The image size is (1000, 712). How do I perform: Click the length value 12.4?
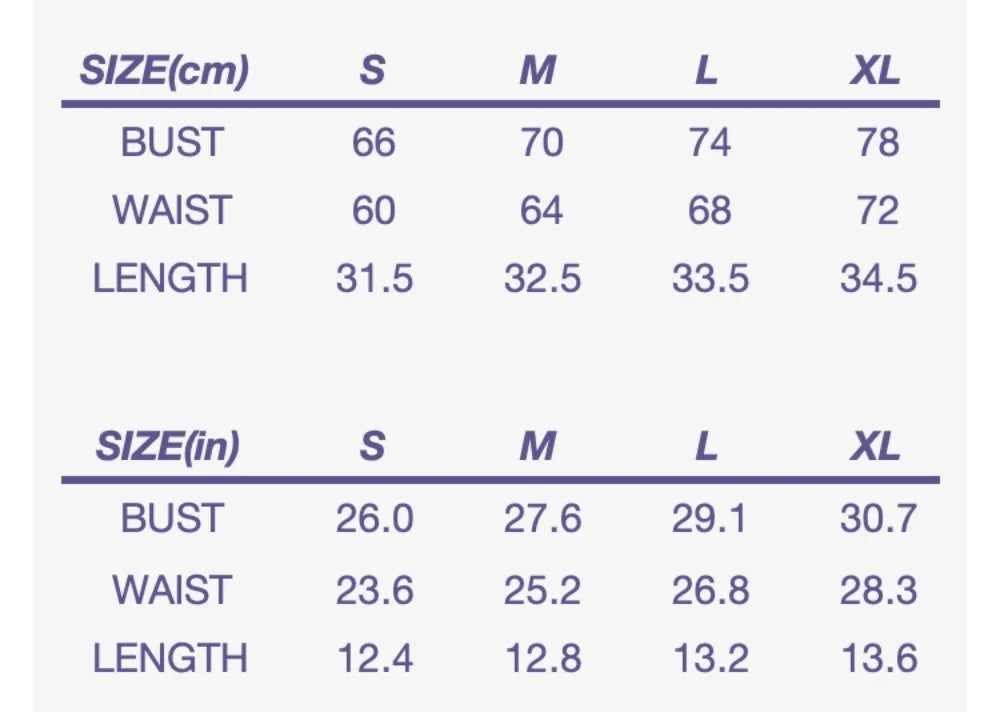tap(375, 658)
